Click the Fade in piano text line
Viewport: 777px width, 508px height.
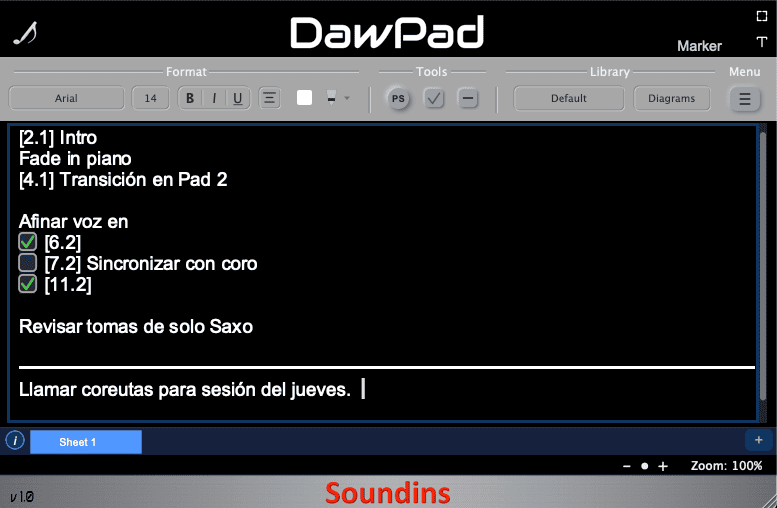tap(75, 159)
